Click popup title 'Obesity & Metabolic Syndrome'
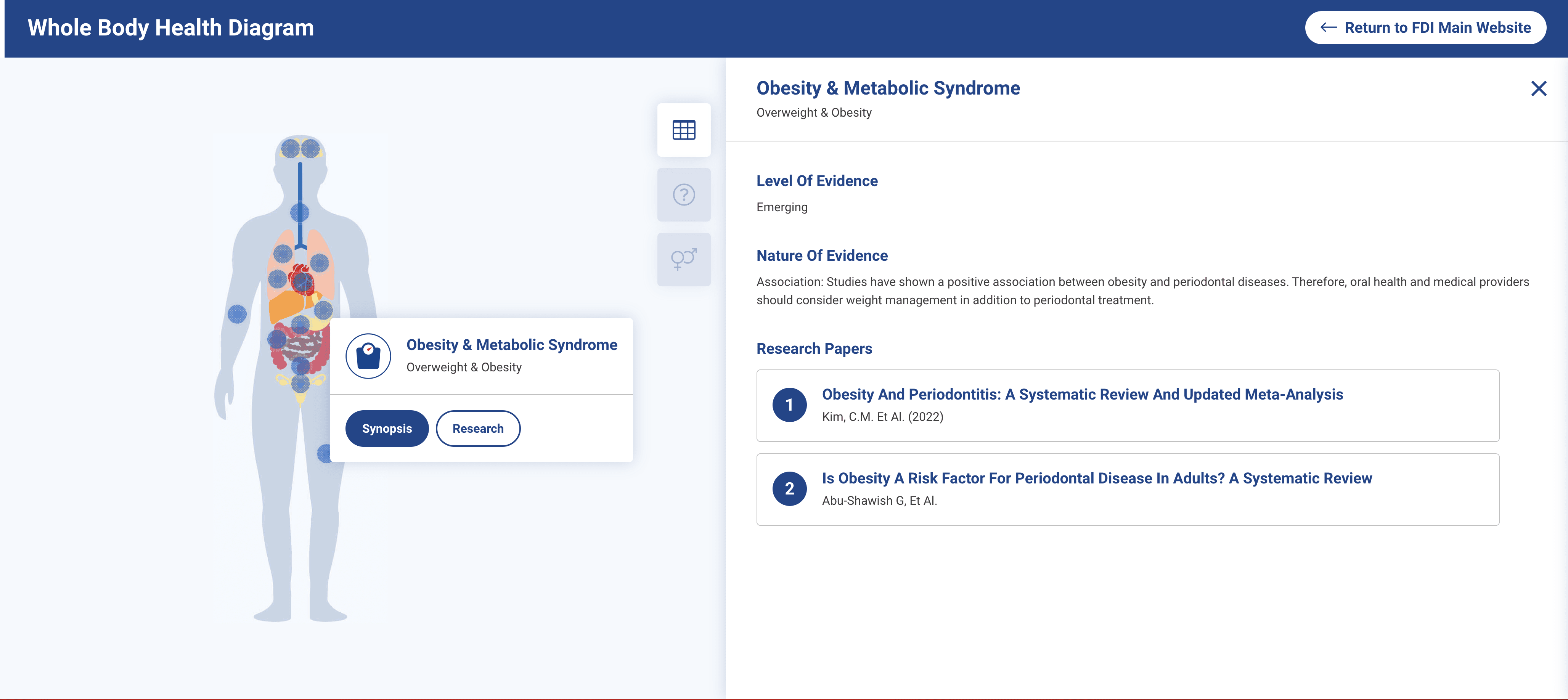The height and width of the screenshot is (700, 1568). 511,345
